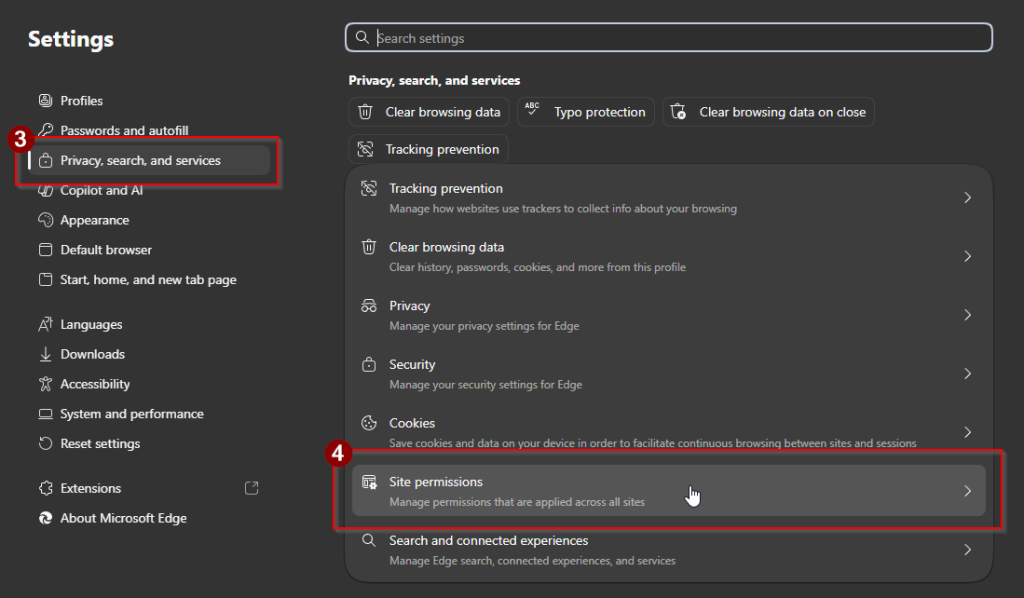
Task: Click the Profiles icon in sidebar
Action: 45,101
